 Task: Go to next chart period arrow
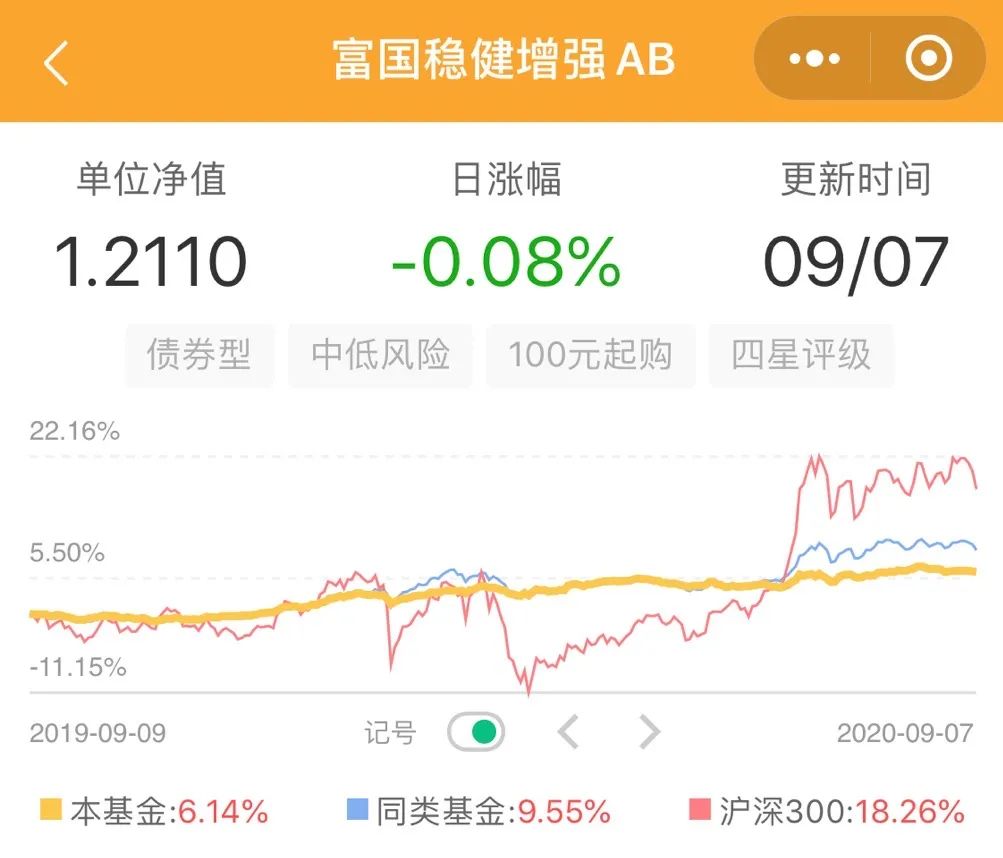point(649,731)
